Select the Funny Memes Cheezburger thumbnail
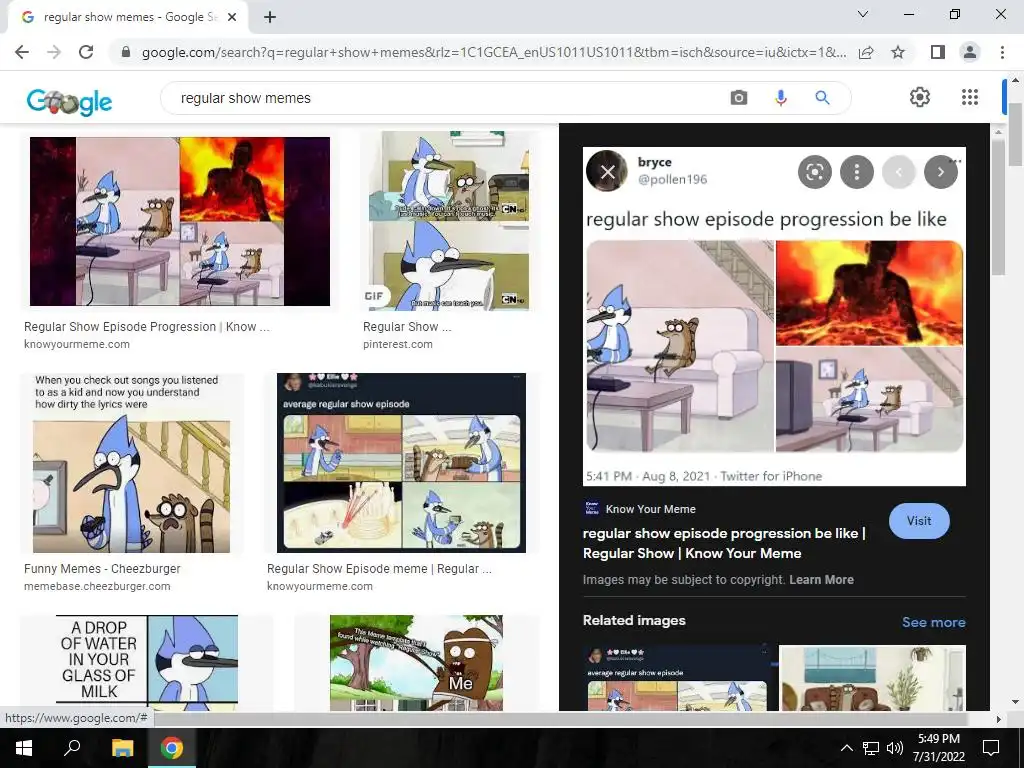1024x768 pixels. pyautogui.click(x=131, y=463)
